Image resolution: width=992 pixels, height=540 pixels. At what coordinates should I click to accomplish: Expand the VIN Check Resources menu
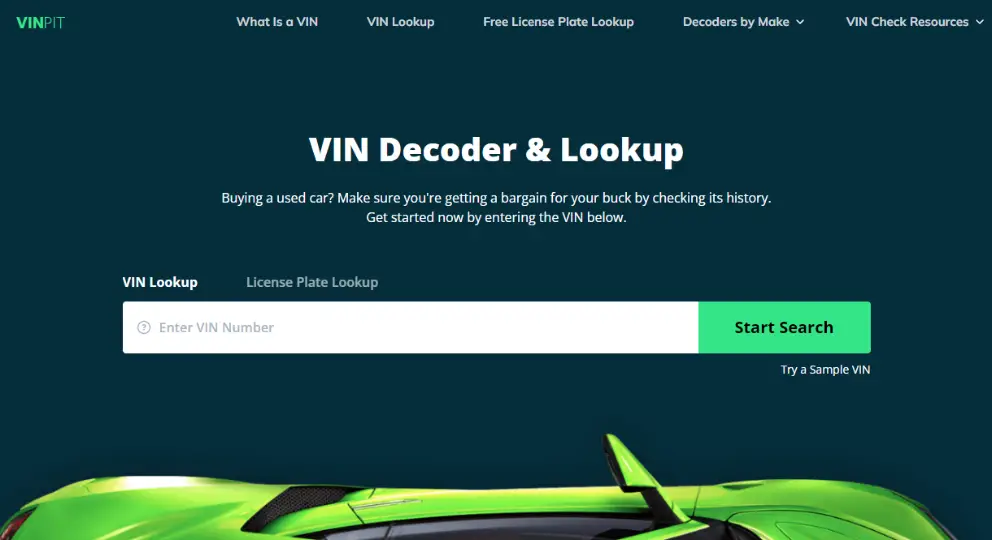(915, 22)
